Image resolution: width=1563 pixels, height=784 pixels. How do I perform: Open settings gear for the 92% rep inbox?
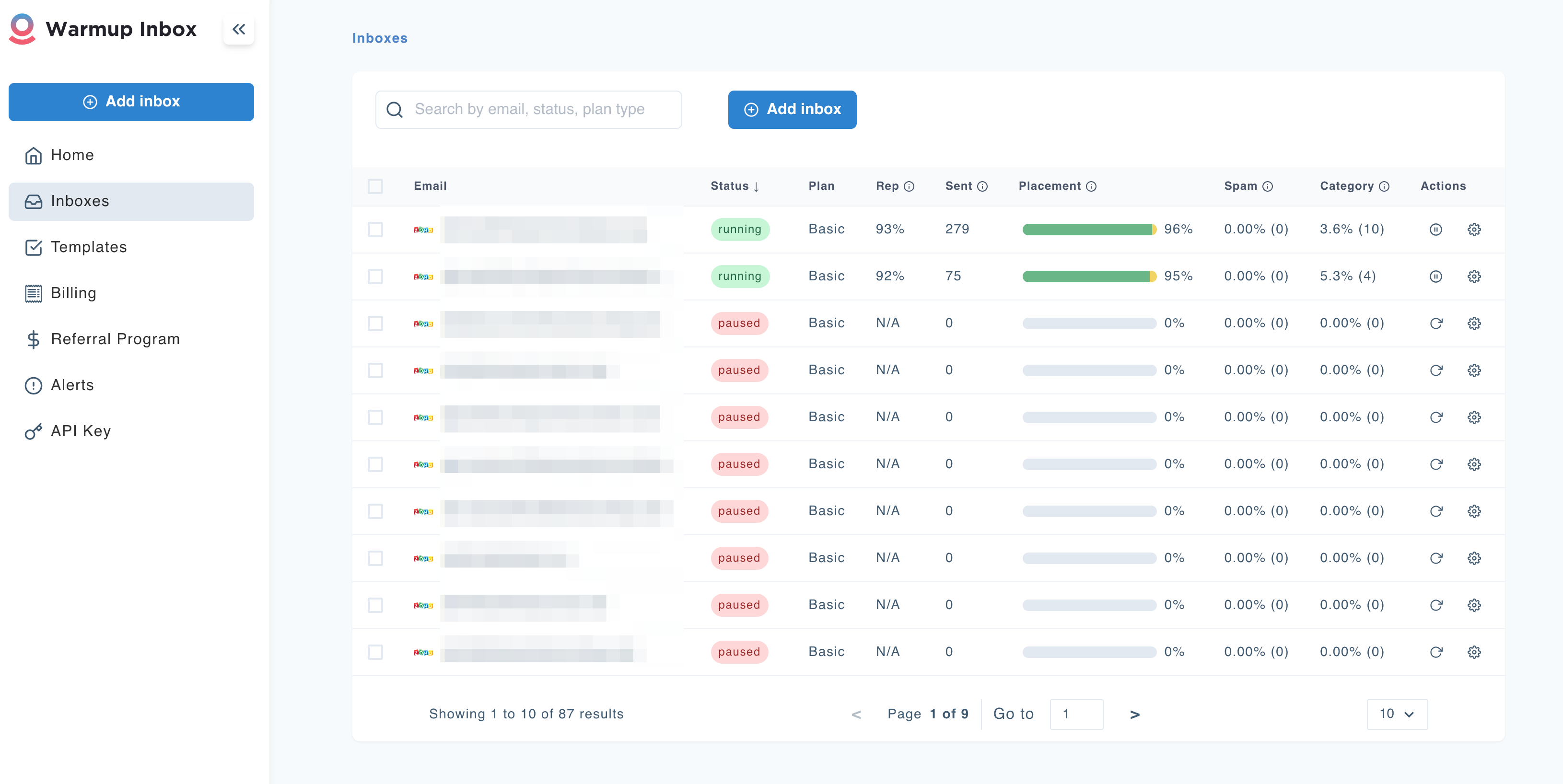pyautogui.click(x=1474, y=277)
